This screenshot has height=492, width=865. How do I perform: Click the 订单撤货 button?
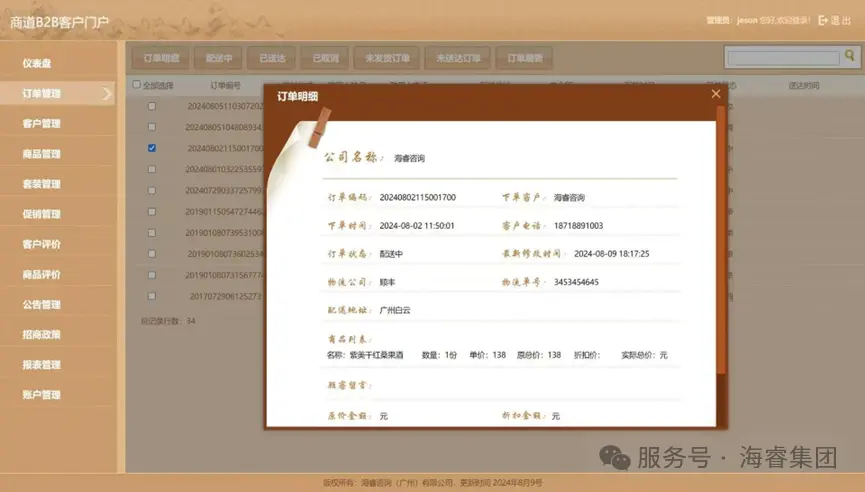524,58
